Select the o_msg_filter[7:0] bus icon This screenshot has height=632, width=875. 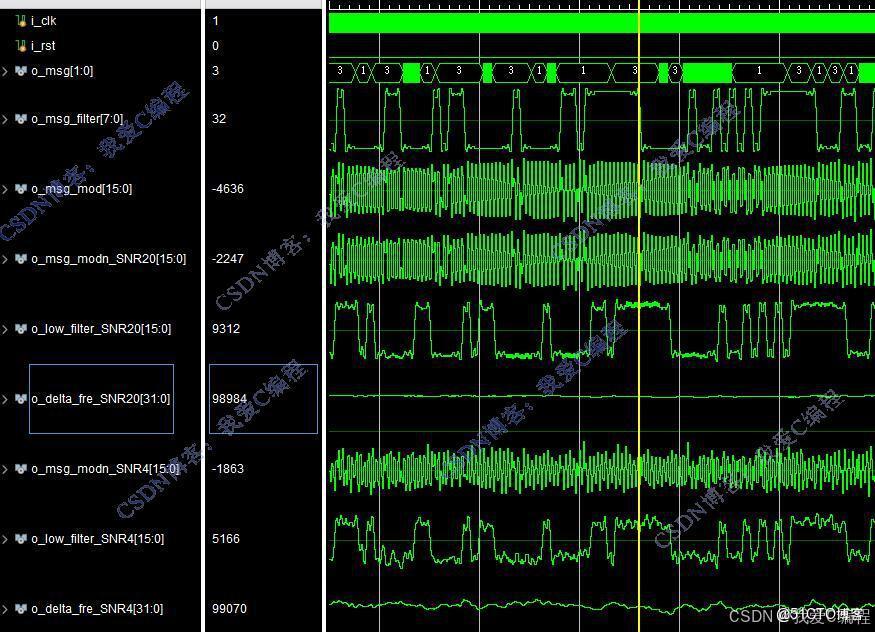point(21,119)
